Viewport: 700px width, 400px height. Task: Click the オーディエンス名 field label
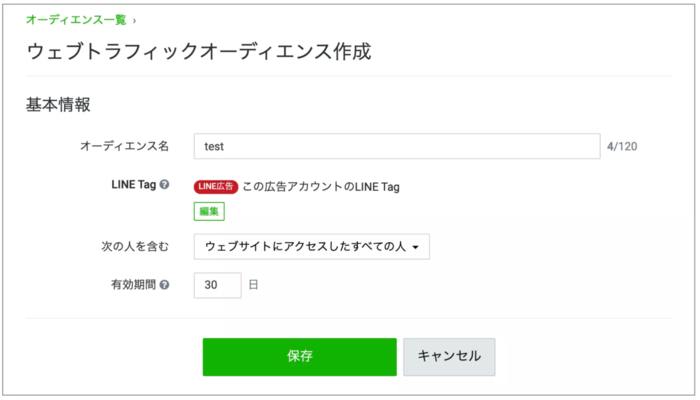[124, 146]
